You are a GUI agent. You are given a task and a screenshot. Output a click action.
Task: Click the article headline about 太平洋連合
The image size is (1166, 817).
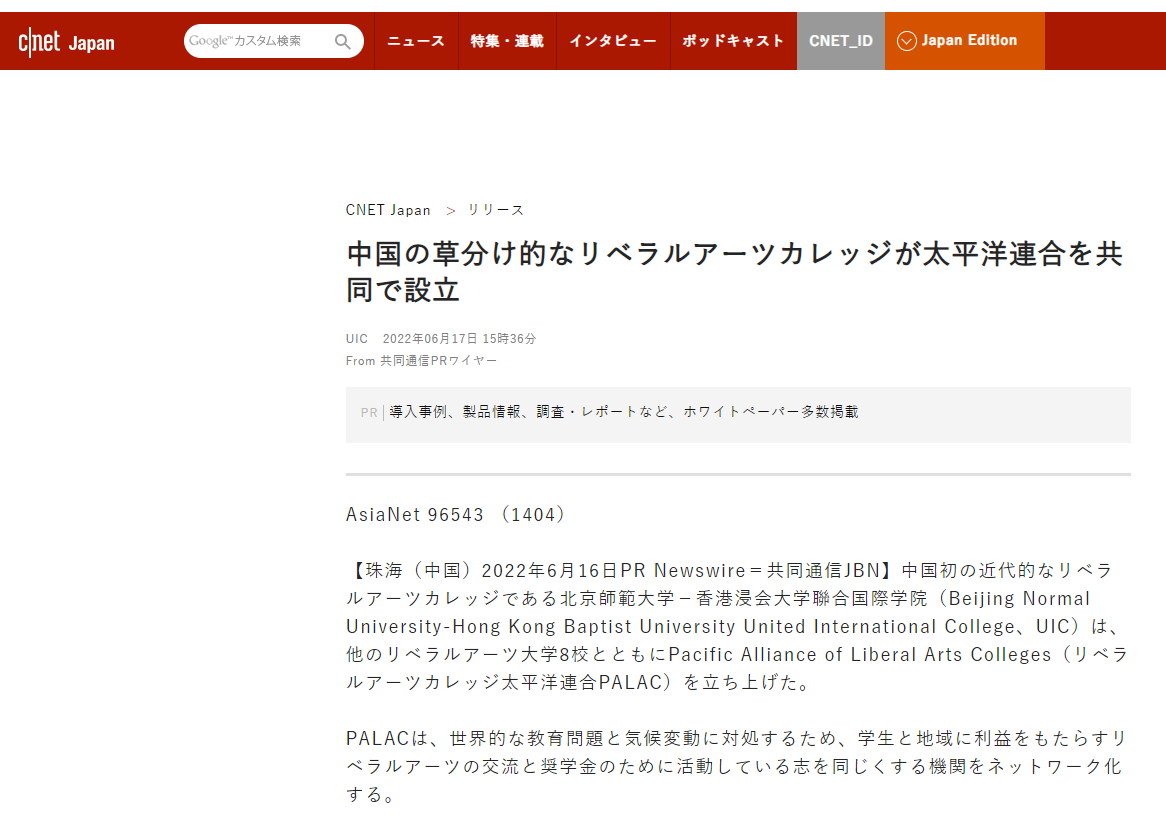734,271
